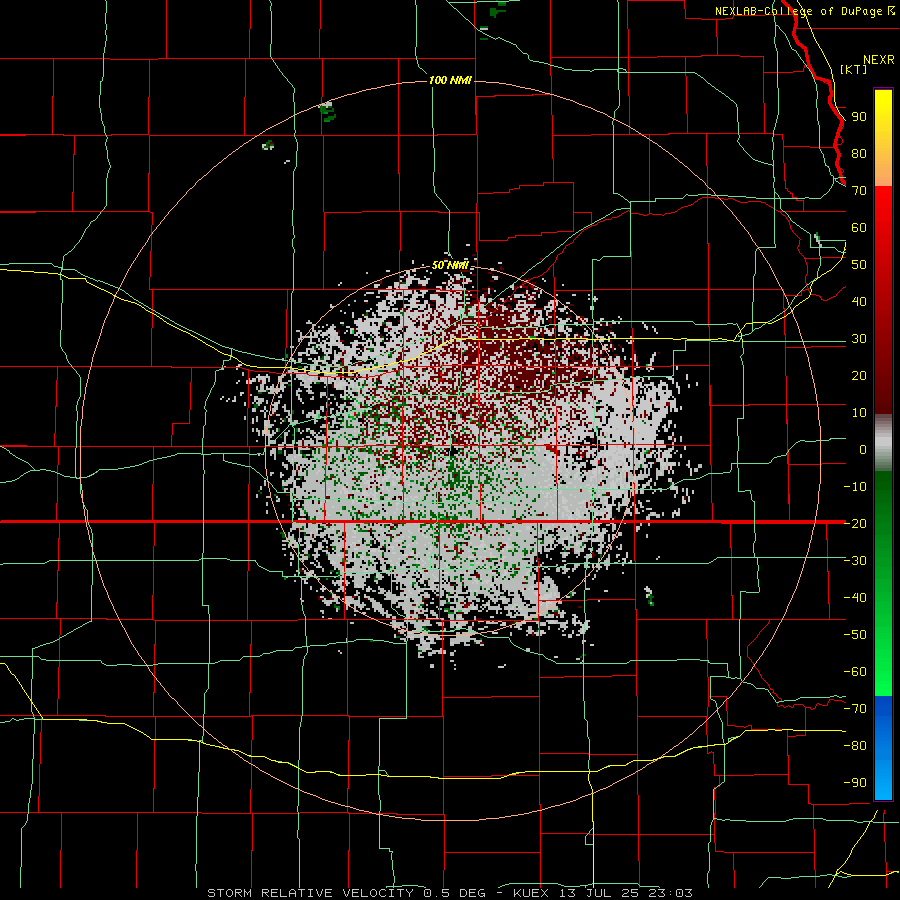Click the -10 label on the velocity scale
This screenshot has width=900, height=900.
[x=855, y=487]
